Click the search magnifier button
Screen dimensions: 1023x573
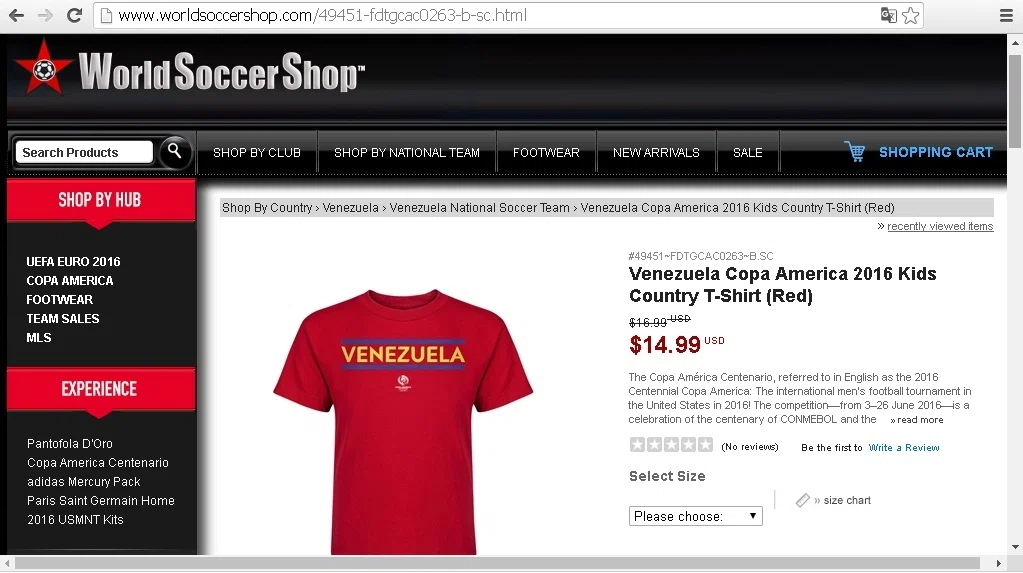pyautogui.click(x=174, y=151)
